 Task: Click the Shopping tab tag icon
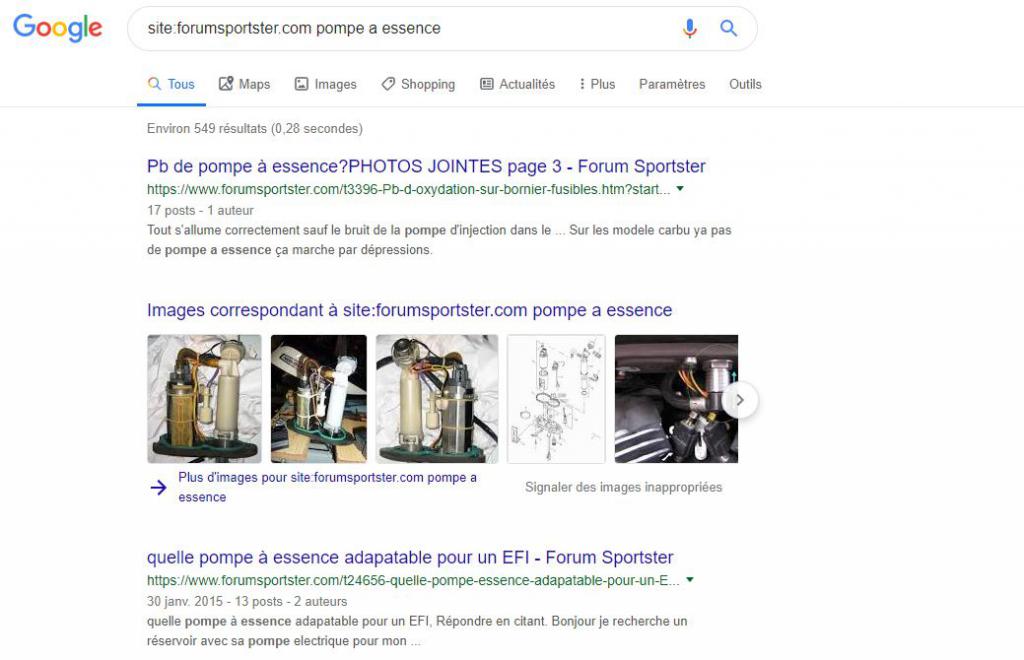pyautogui.click(x=388, y=84)
